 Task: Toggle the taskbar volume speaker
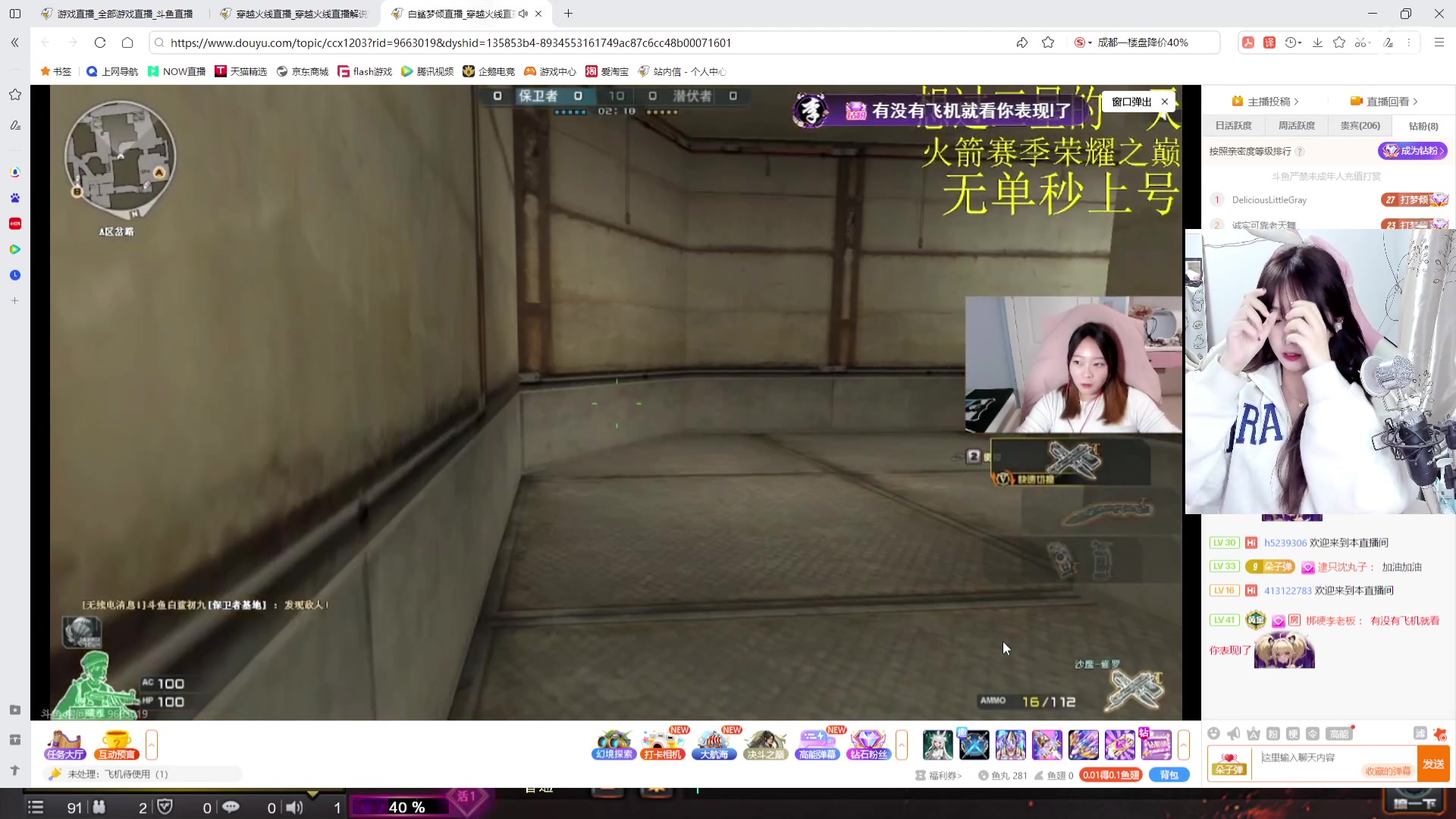(294, 808)
